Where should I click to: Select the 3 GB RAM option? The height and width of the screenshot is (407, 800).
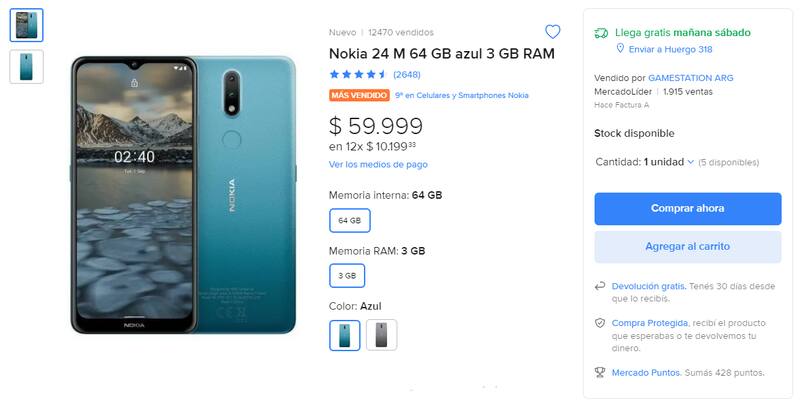[x=348, y=275]
